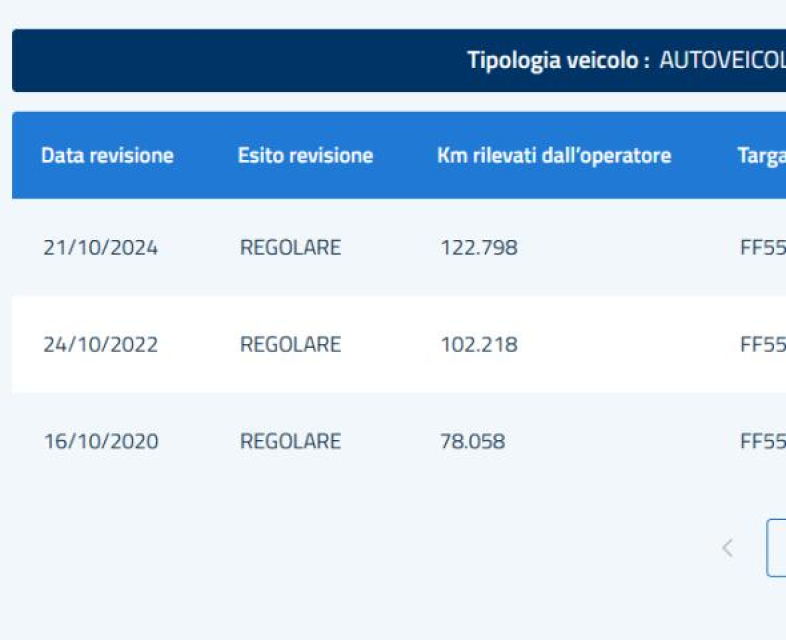Select the current page number box
Image resolution: width=786 pixels, height=640 pixels.
tap(776, 548)
